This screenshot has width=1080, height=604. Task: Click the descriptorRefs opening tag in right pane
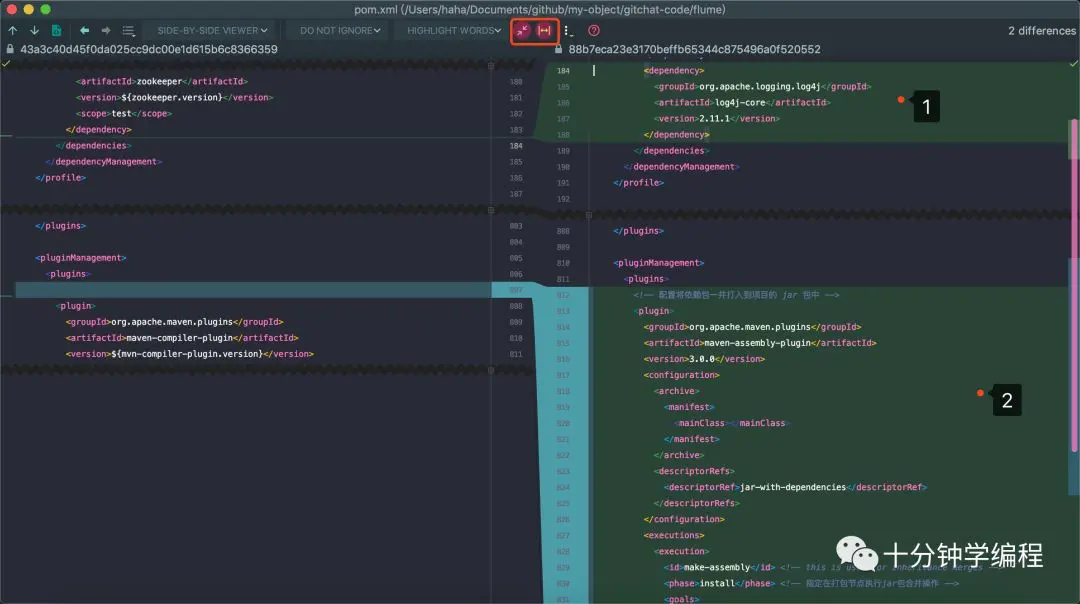[694, 471]
